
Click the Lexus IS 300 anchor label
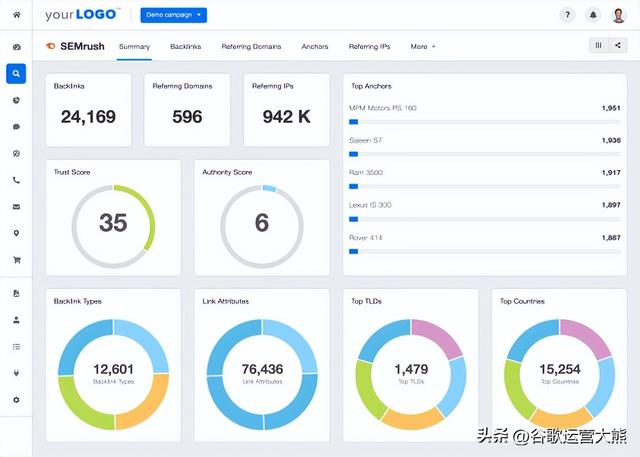tap(370, 205)
